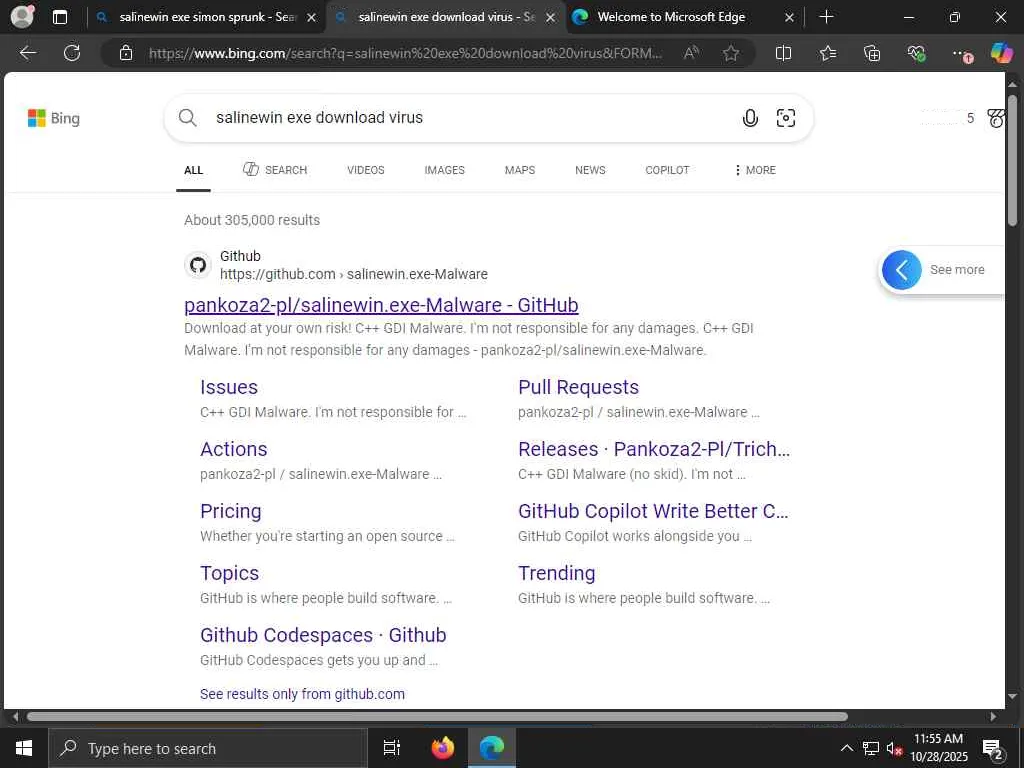1024x768 pixels.
Task: Switch to the VIDEOS results tab
Action: [x=366, y=170]
